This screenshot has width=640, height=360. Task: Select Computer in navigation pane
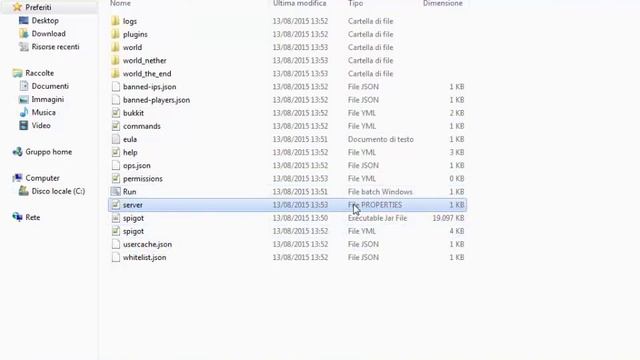(42, 178)
